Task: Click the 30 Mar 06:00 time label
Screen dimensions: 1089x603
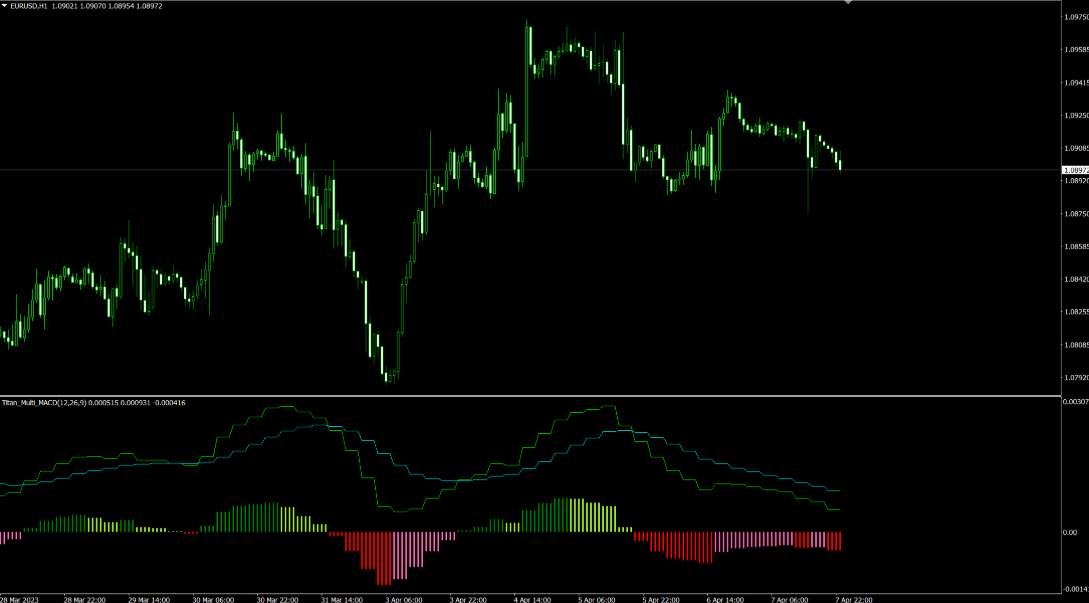Action: 213,599
